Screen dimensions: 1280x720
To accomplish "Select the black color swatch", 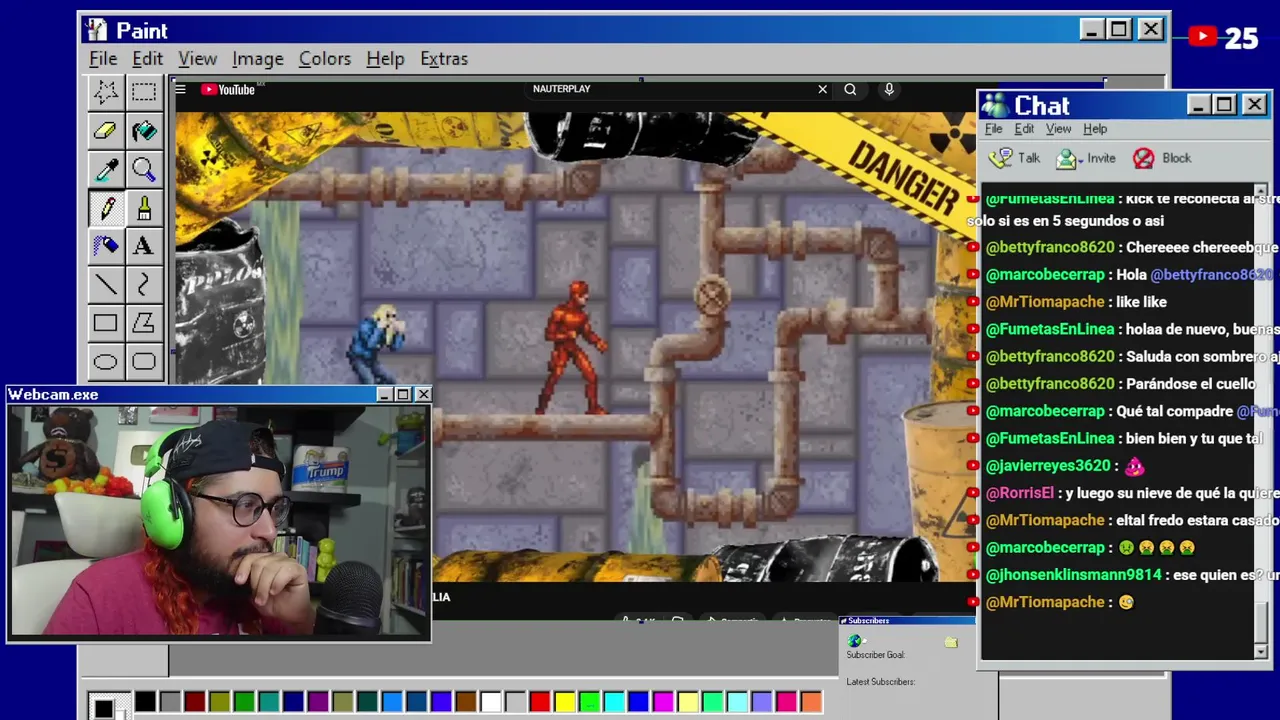I will [x=145, y=702].
